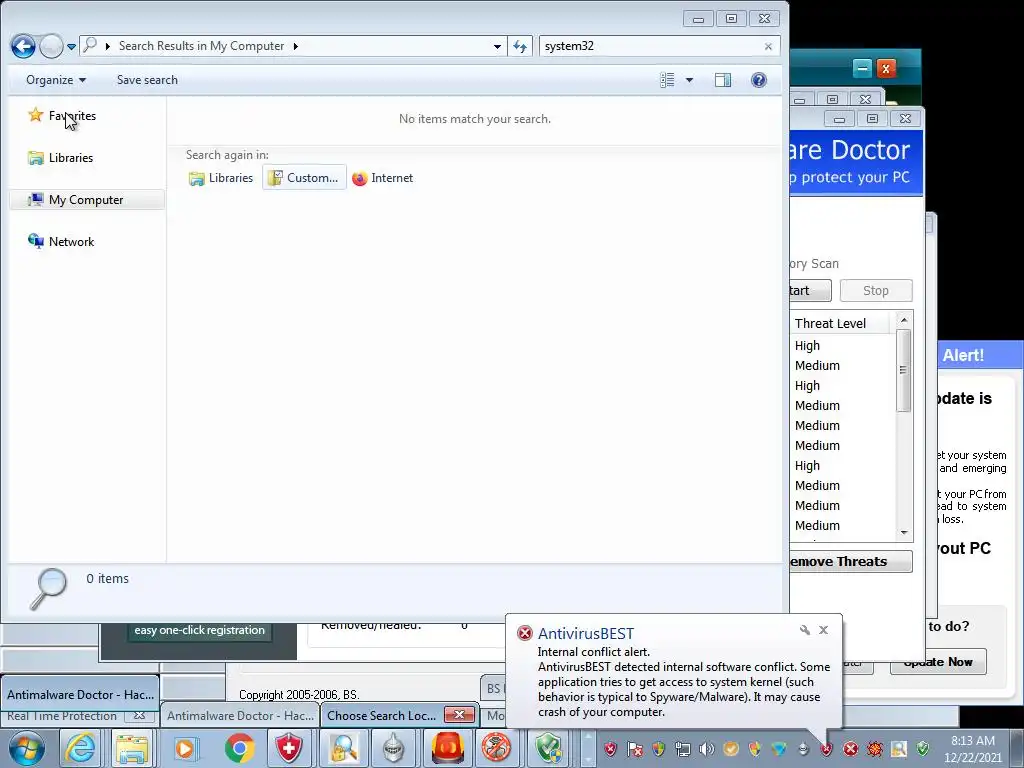Click easy one-click registration button

200,630
